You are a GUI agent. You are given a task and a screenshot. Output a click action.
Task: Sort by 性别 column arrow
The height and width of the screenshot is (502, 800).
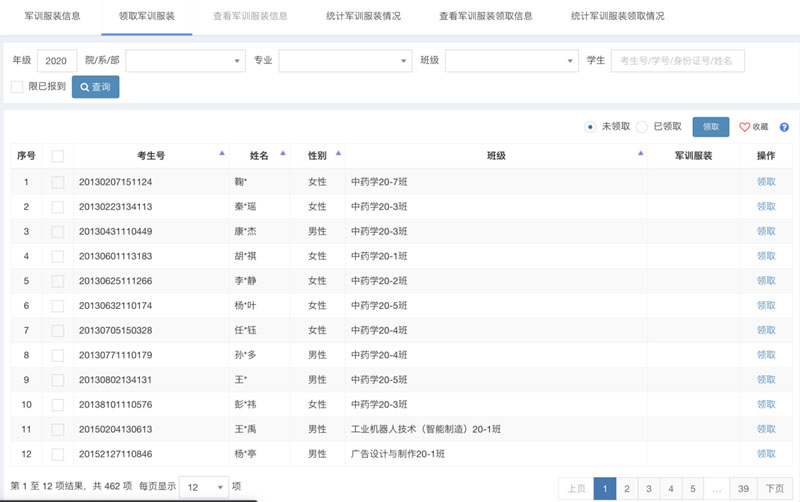pyautogui.click(x=337, y=154)
